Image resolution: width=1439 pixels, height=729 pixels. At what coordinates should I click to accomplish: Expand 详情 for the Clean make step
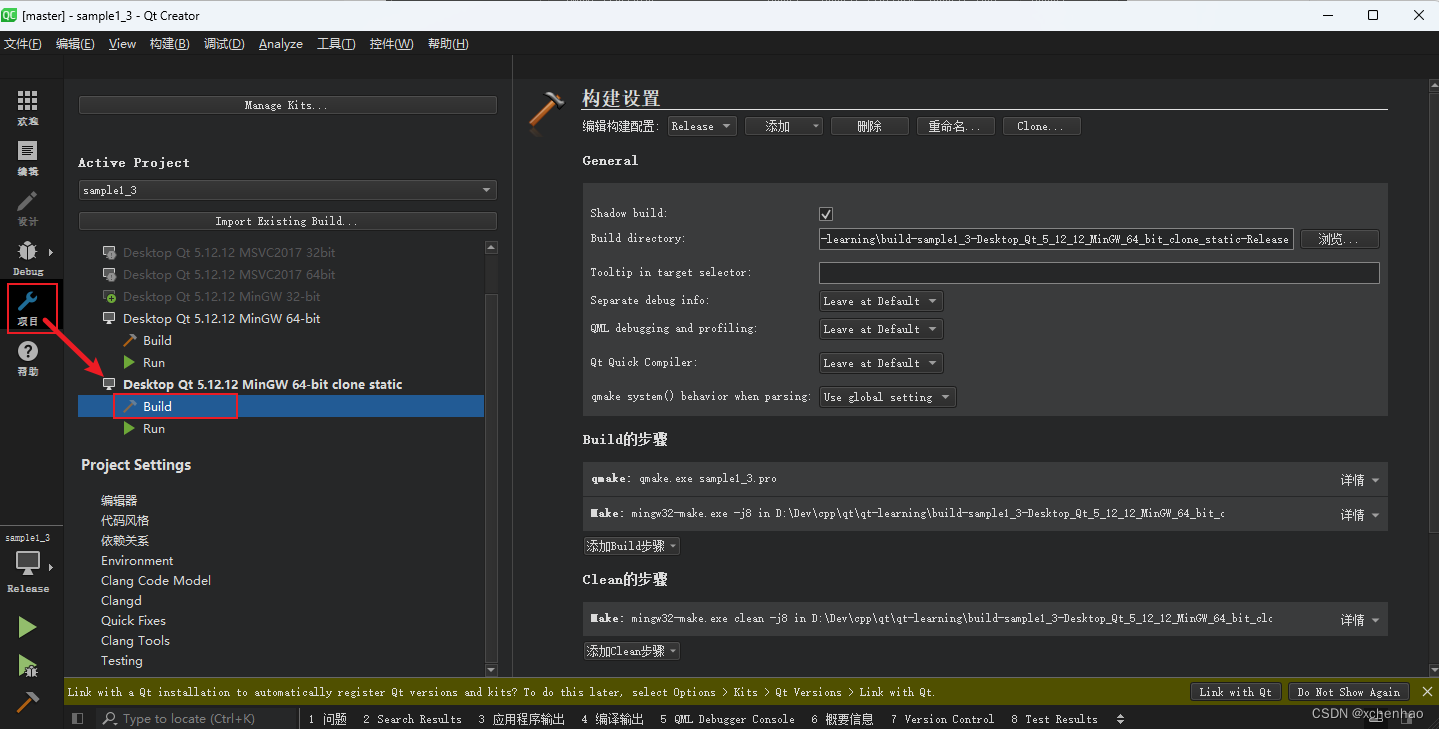point(1360,620)
